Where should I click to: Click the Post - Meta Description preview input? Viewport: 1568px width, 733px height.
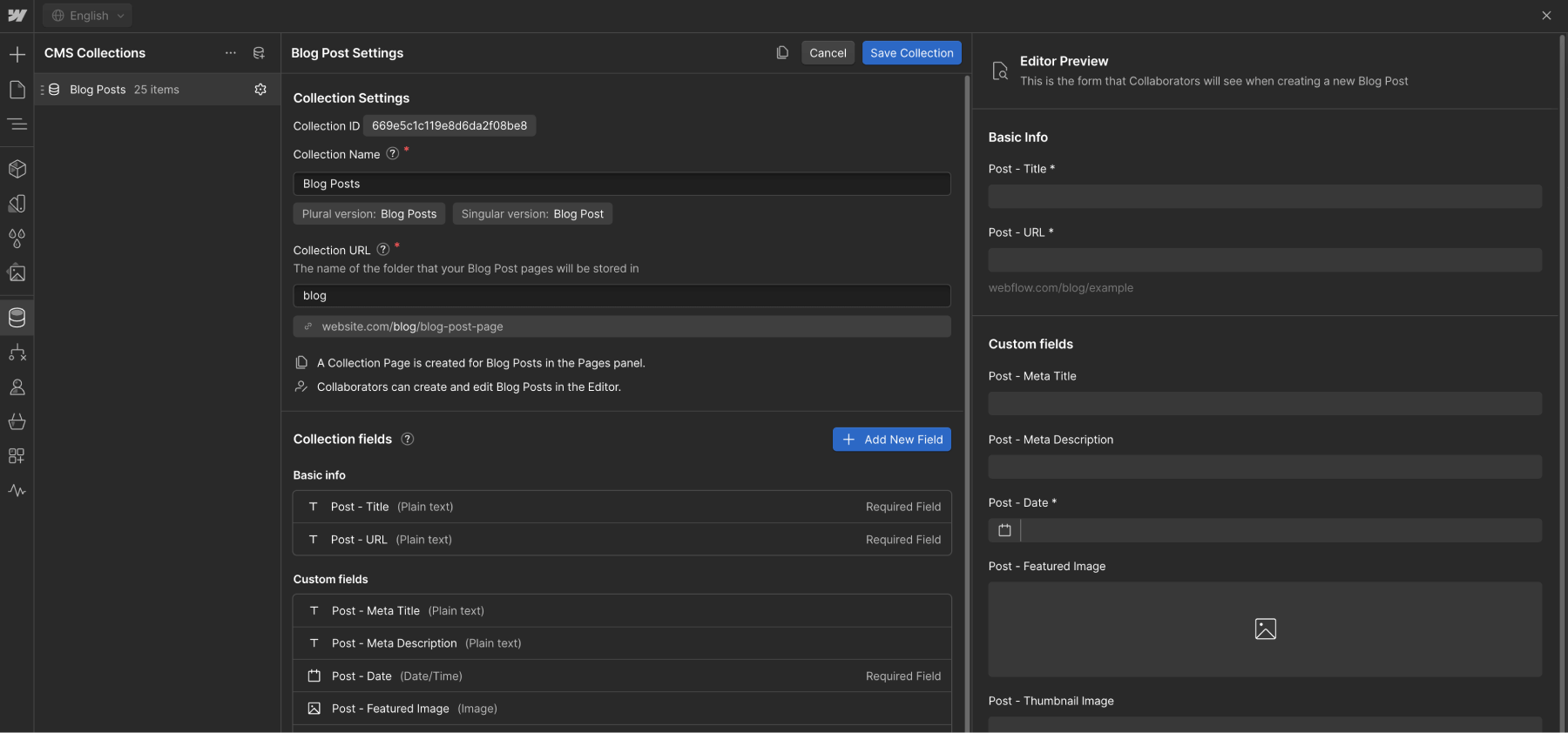coord(1265,467)
